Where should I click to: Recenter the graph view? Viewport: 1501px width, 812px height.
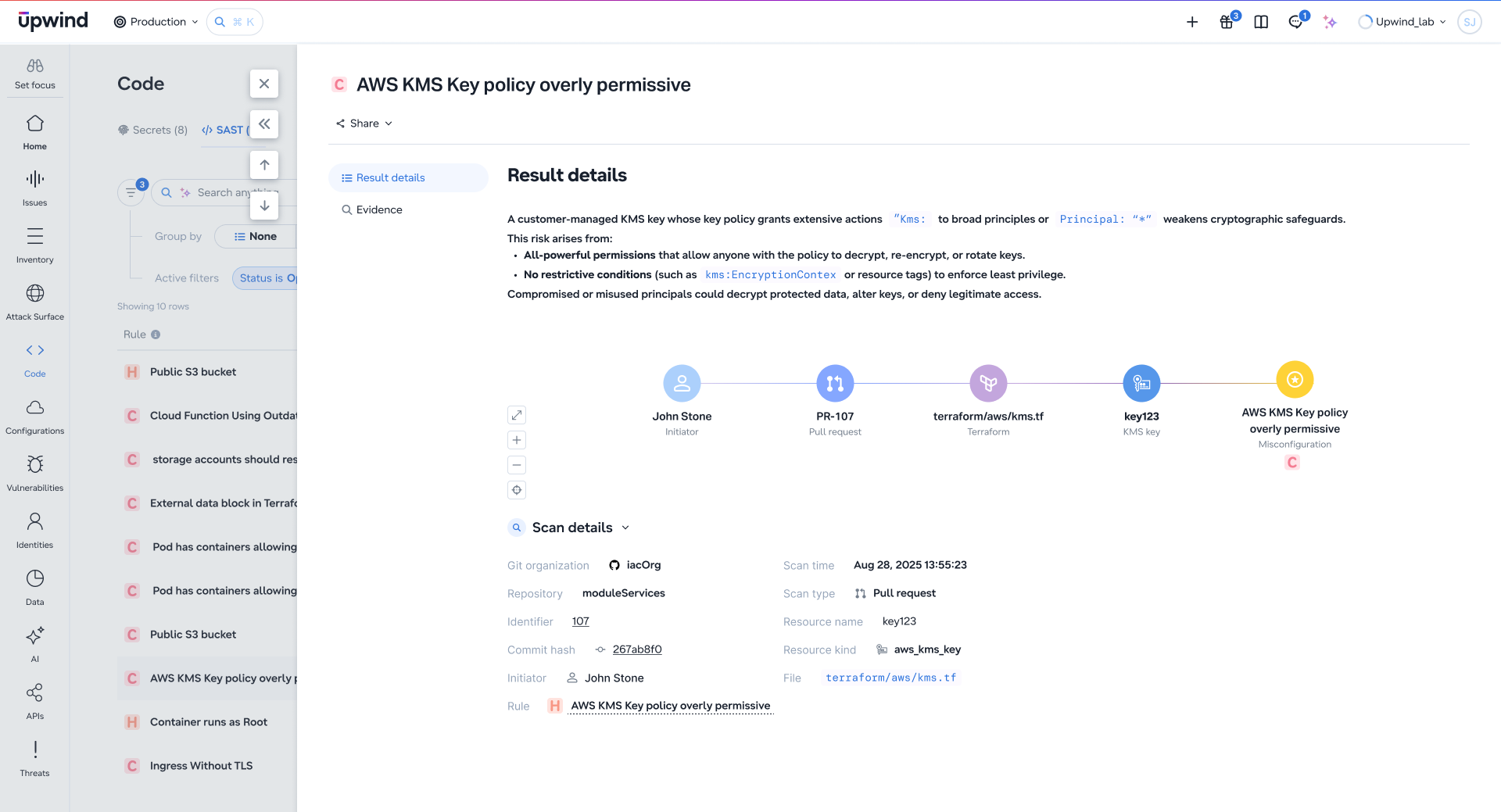pos(517,490)
